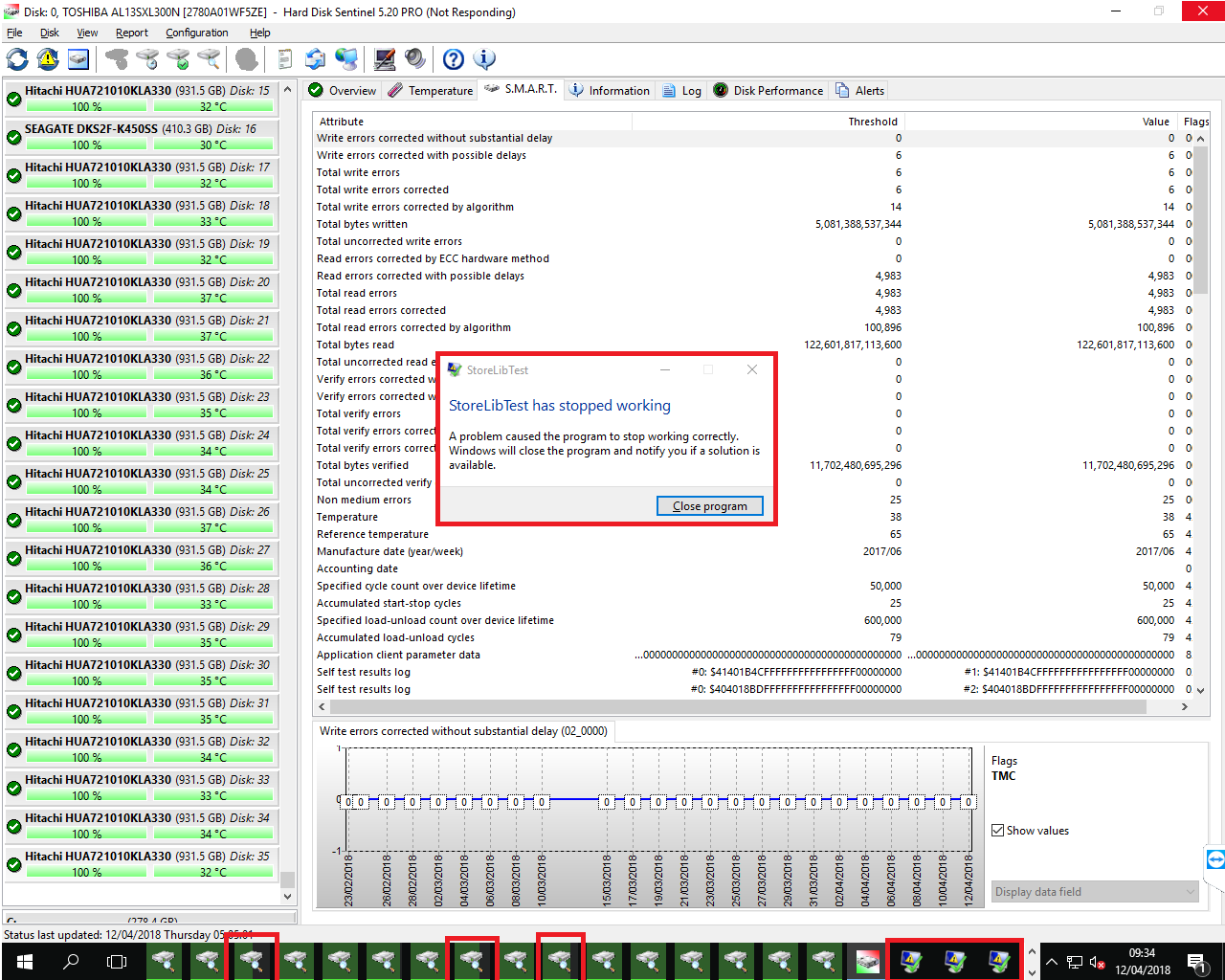The width and height of the screenshot is (1225, 980).
Task: Click the globe network monitor icon
Action: point(346,59)
